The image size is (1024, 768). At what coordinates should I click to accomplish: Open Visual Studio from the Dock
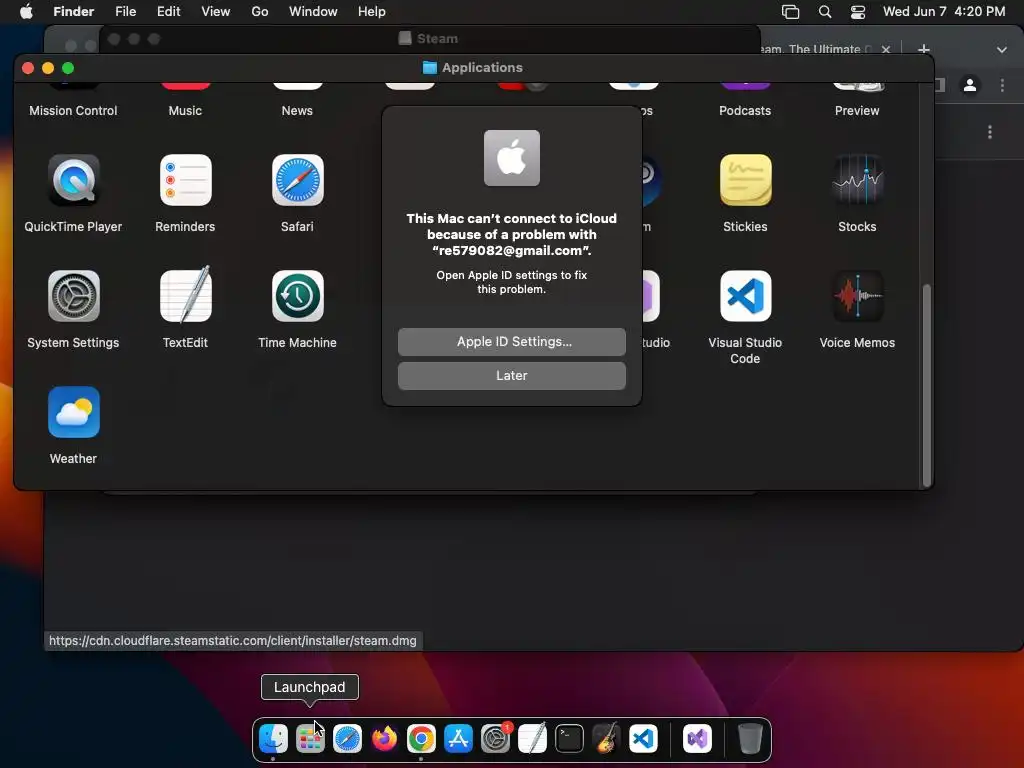tap(697, 739)
